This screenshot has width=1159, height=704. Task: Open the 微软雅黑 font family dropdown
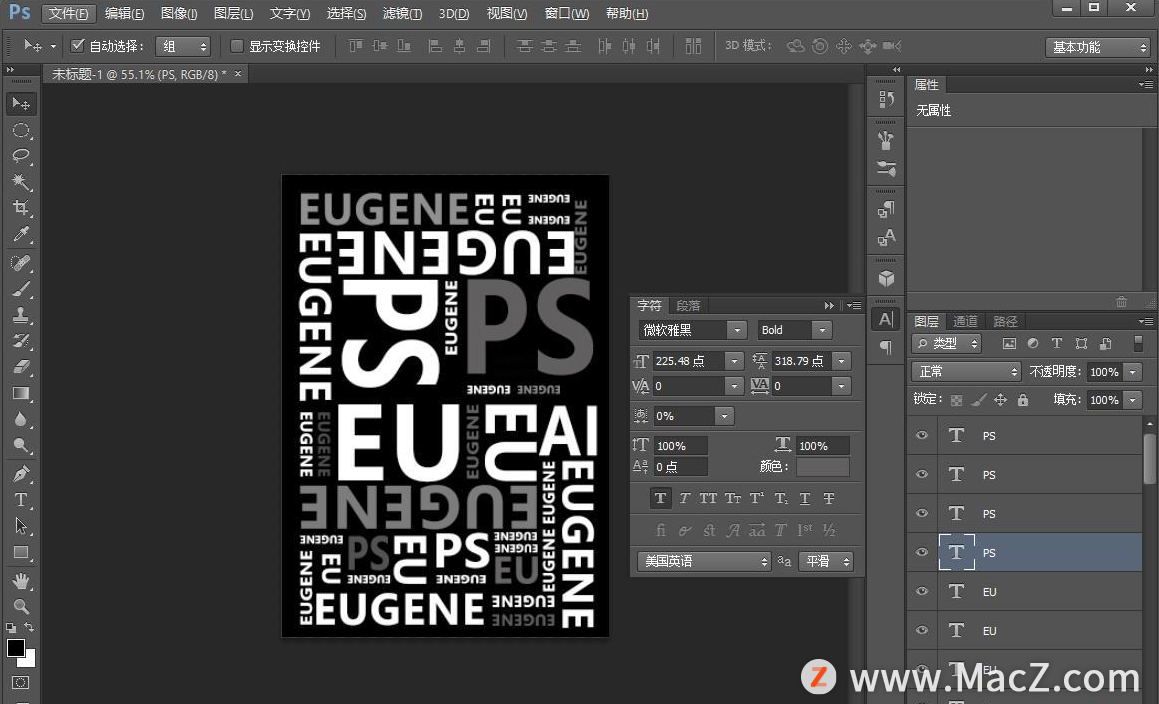[736, 330]
